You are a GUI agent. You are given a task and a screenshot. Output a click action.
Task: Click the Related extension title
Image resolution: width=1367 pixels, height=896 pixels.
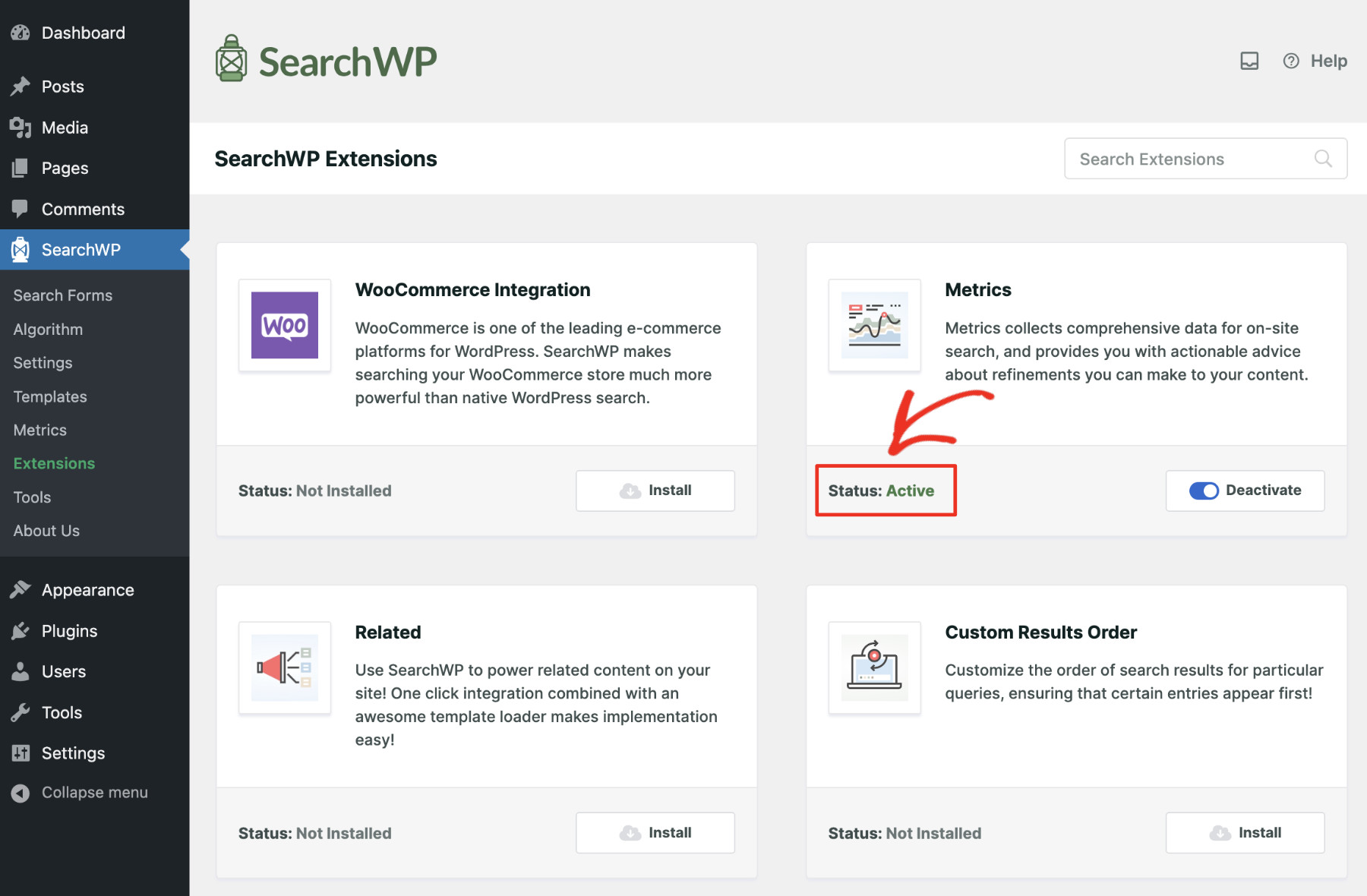point(388,633)
